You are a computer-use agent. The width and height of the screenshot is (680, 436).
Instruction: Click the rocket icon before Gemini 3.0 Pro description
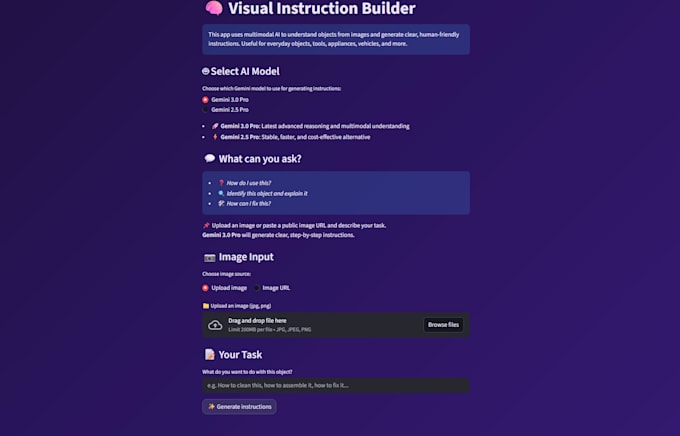point(215,126)
